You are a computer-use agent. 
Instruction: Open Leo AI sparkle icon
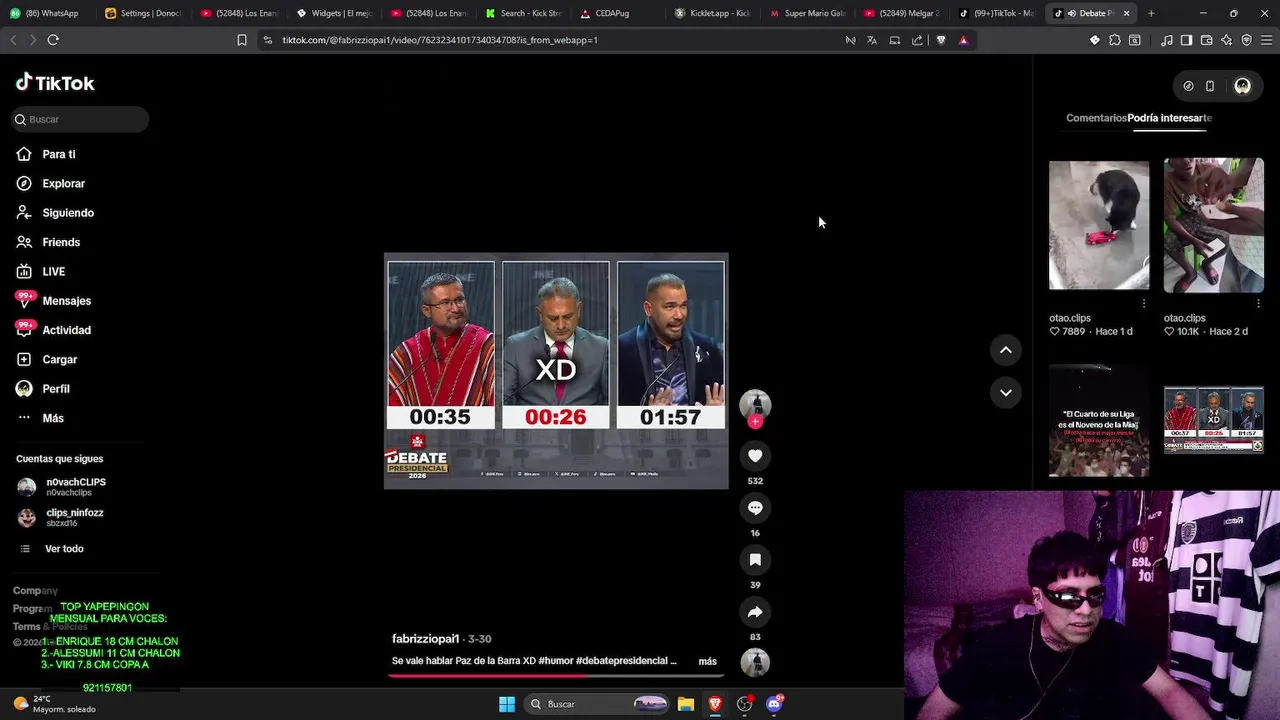point(1227,40)
